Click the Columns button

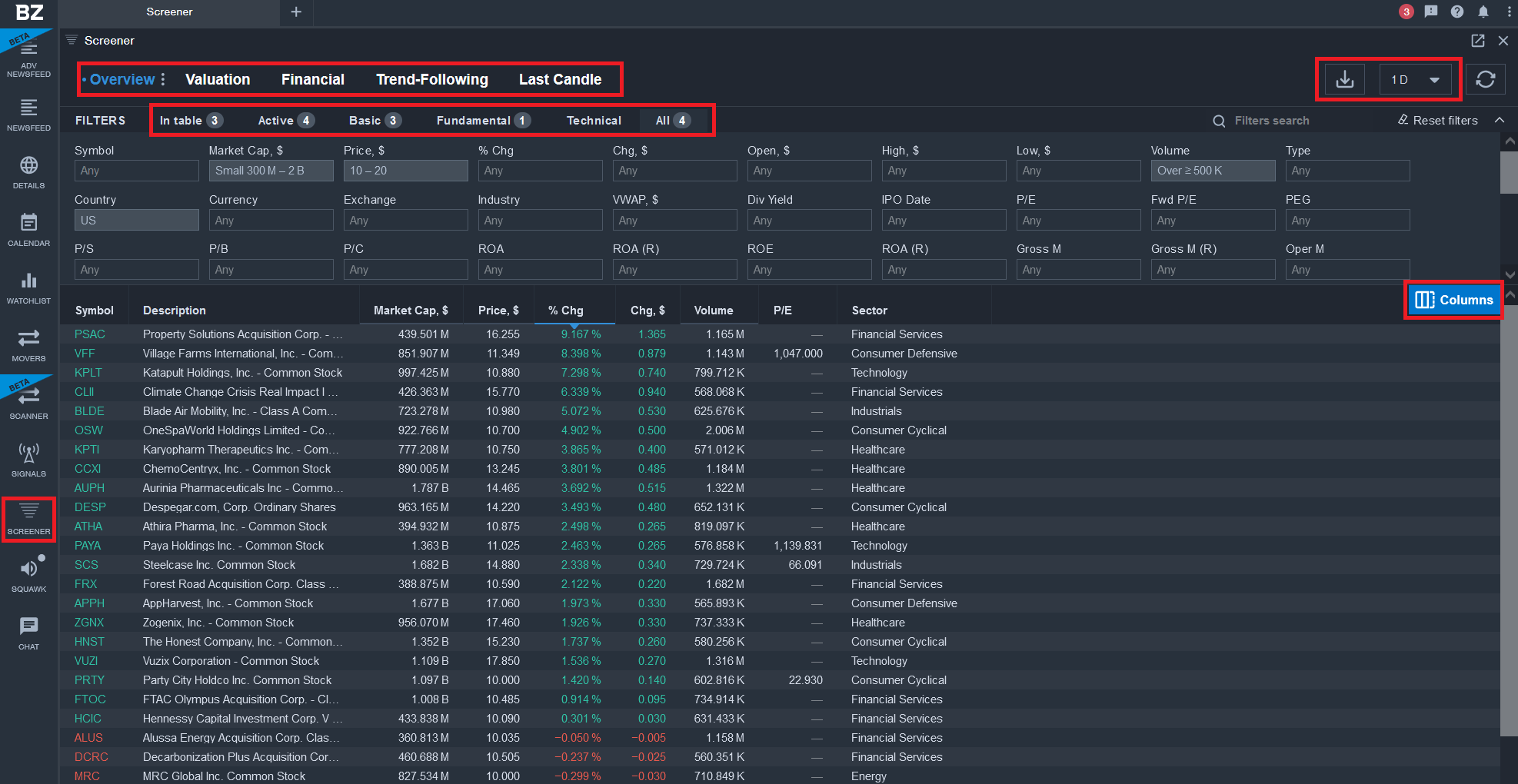[1453, 300]
